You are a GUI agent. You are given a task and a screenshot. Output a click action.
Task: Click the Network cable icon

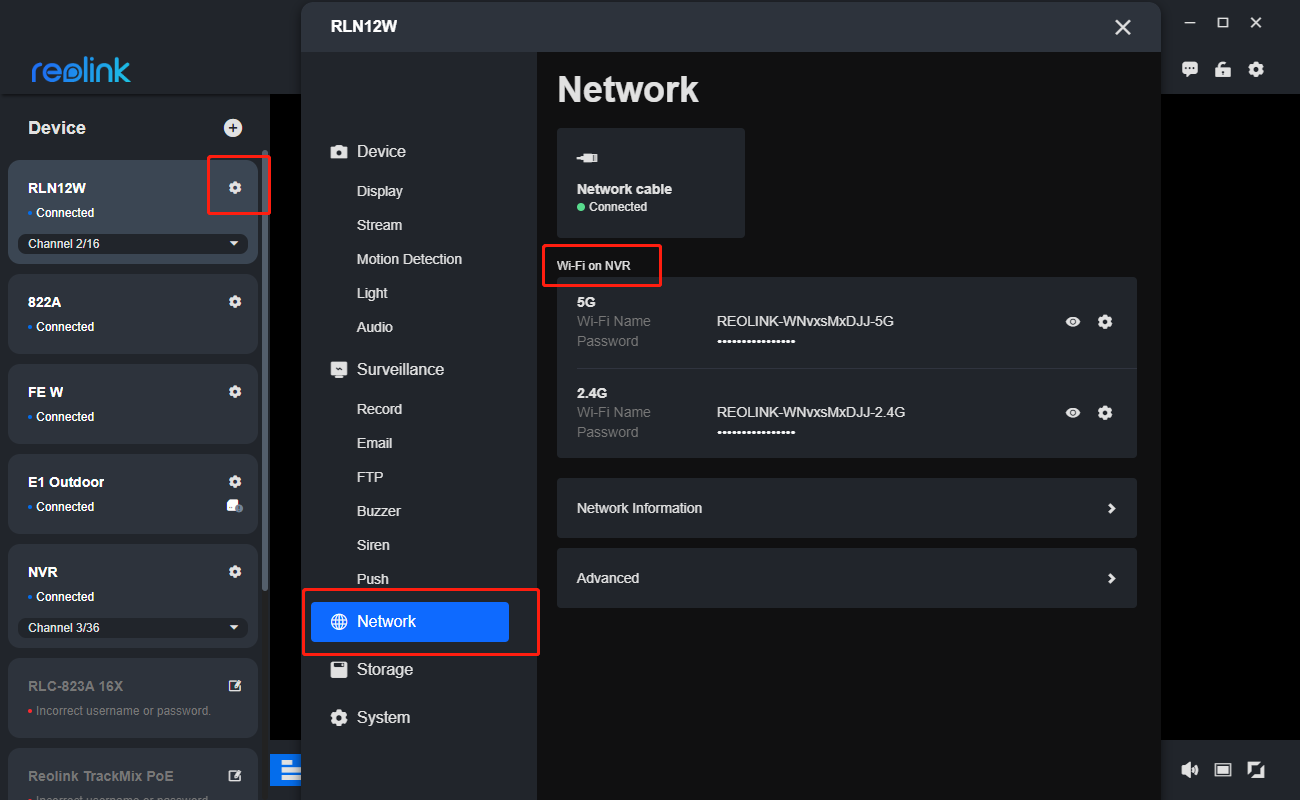tap(588, 158)
